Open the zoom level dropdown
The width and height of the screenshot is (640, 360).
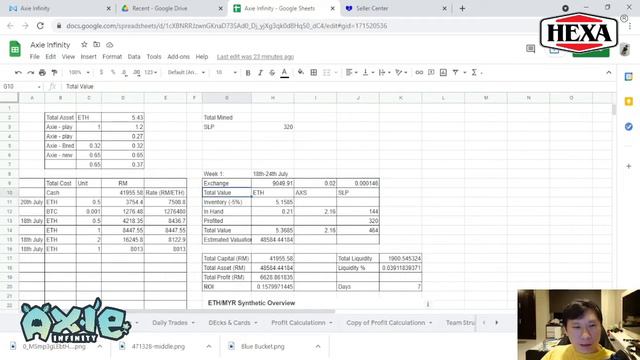click(79, 73)
